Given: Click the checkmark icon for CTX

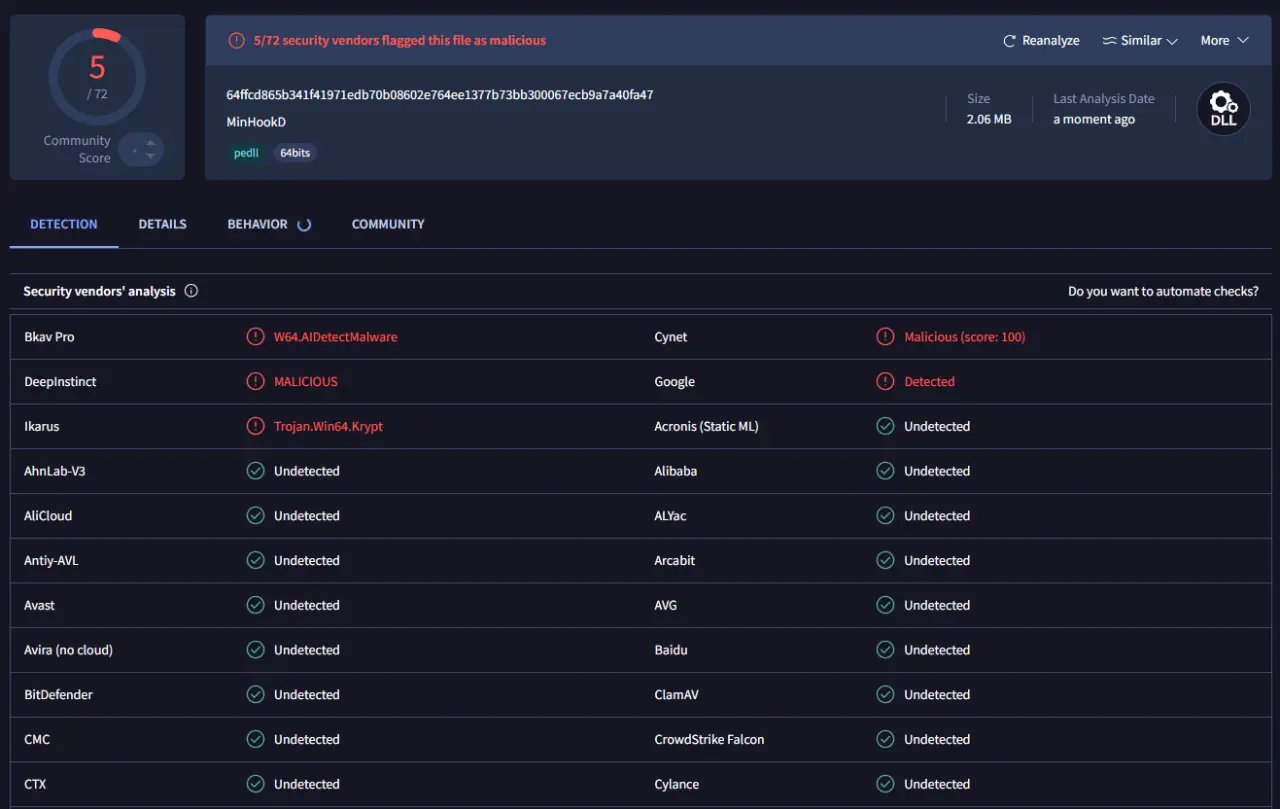Looking at the screenshot, I should [255, 784].
